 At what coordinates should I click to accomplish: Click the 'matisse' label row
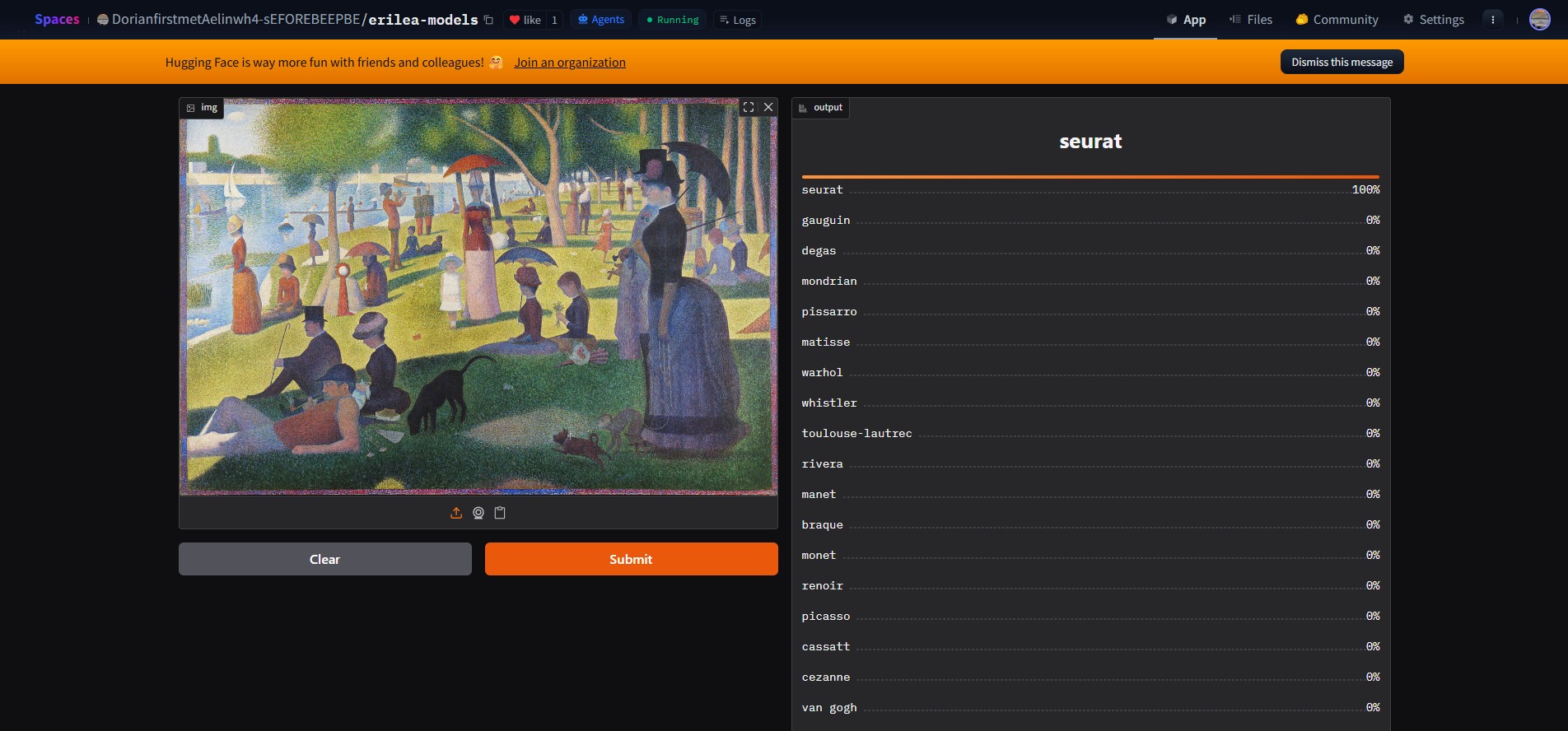point(1090,342)
